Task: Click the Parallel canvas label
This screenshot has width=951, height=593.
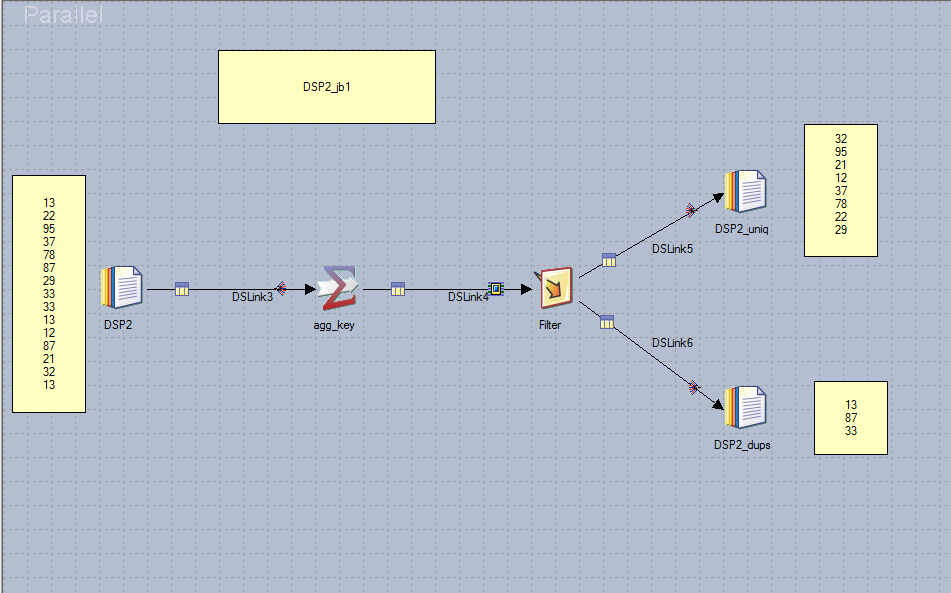Action: click(x=62, y=15)
